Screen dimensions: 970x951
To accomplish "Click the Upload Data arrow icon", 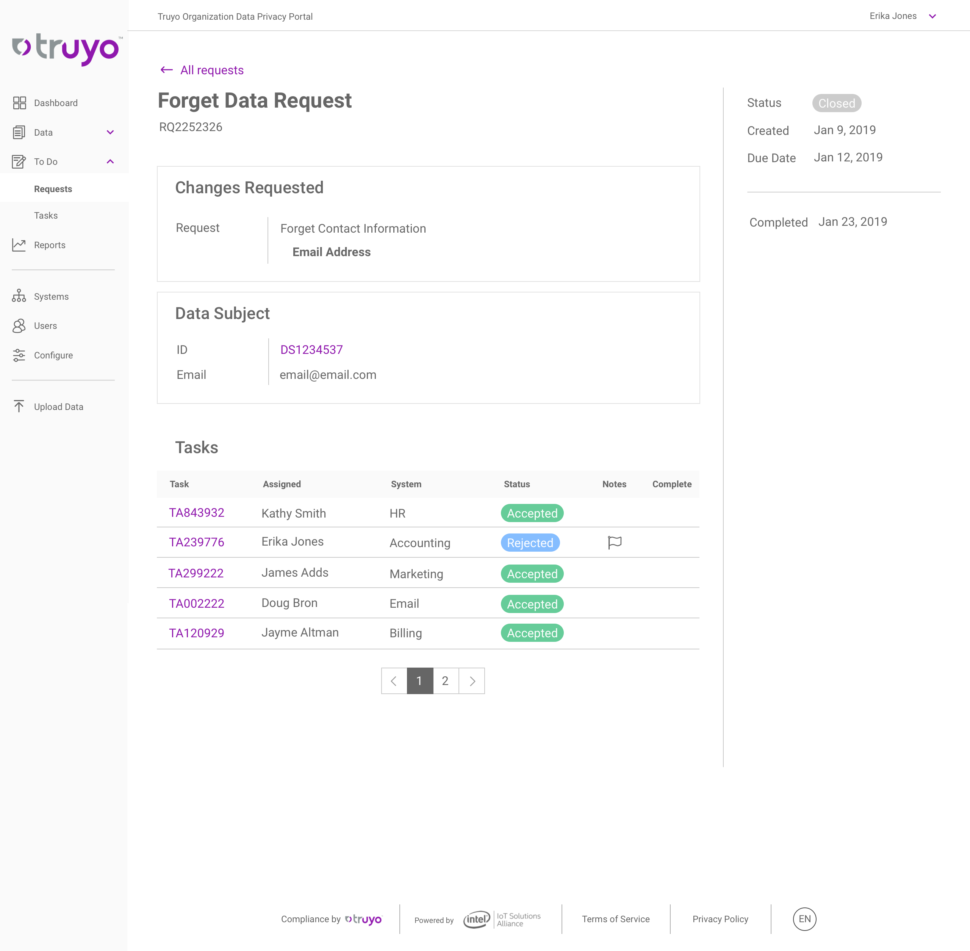I will (x=19, y=407).
